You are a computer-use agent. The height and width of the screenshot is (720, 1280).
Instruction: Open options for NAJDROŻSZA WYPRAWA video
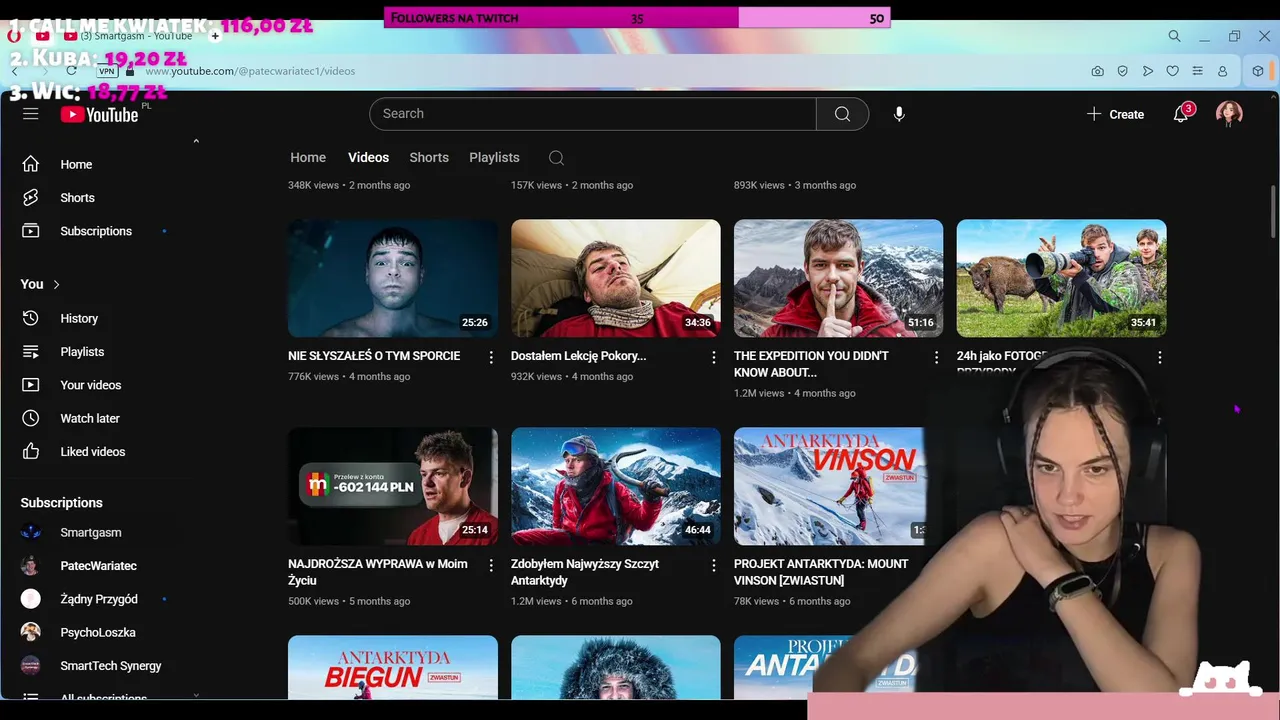click(x=490, y=565)
